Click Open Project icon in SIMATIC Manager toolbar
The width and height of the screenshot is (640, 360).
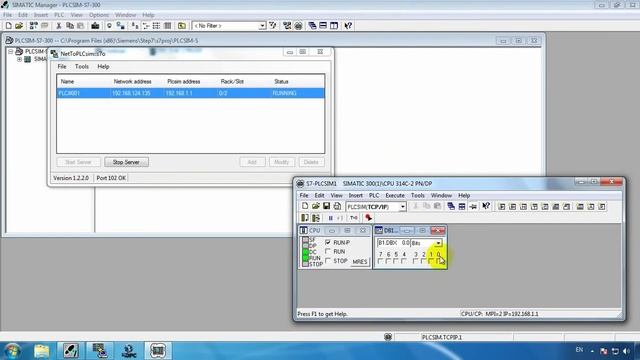pyautogui.click(x=19, y=26)
